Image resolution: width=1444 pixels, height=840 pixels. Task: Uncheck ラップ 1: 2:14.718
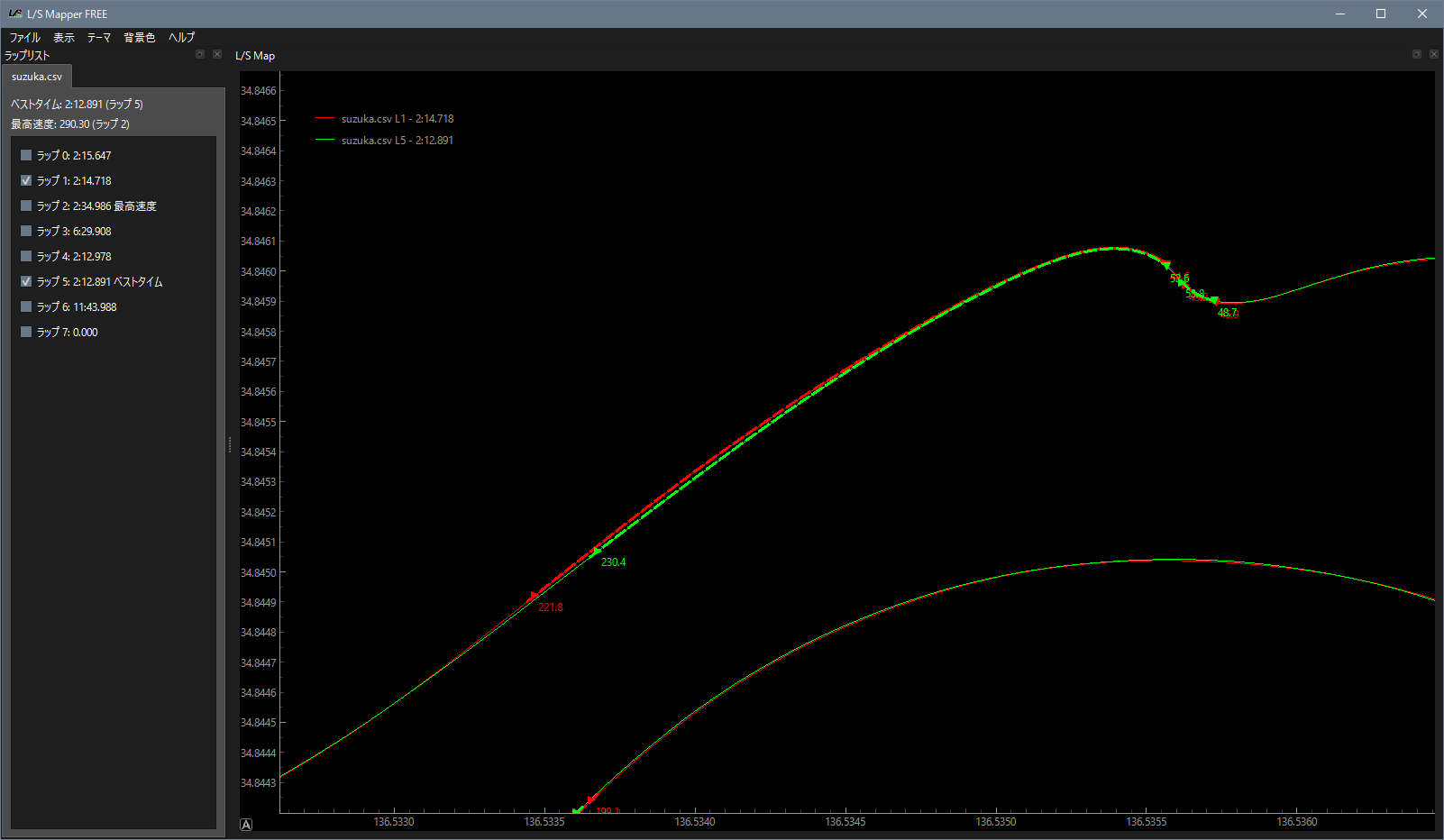click(26, 180)
